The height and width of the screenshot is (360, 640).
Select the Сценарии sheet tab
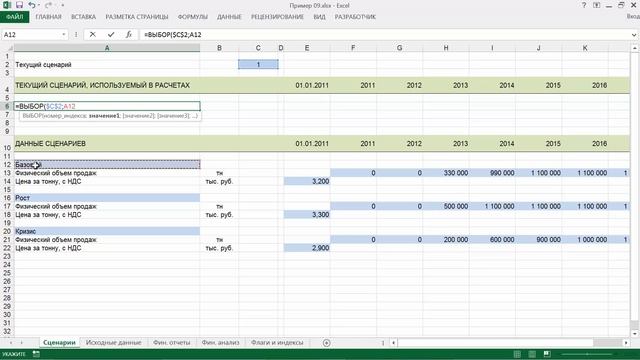pyautogui.click(x=59, y=343)
